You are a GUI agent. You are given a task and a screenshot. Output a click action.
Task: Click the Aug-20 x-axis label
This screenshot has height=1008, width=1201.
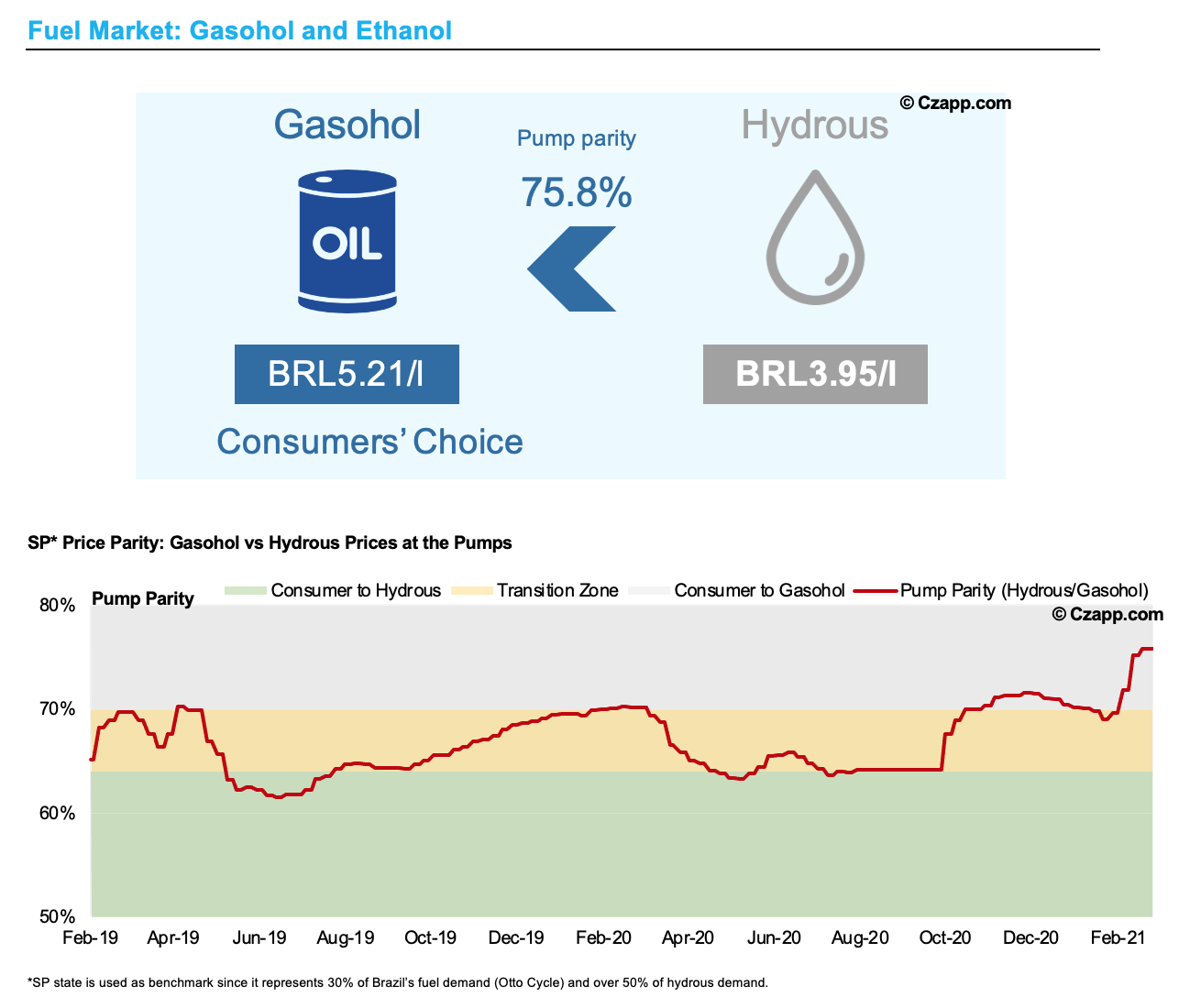860,938
